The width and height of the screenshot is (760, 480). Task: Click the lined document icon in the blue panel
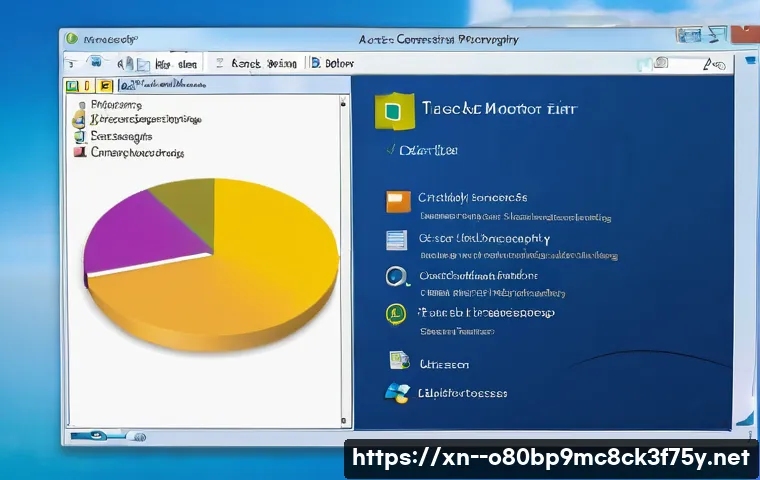click(397, 240)
